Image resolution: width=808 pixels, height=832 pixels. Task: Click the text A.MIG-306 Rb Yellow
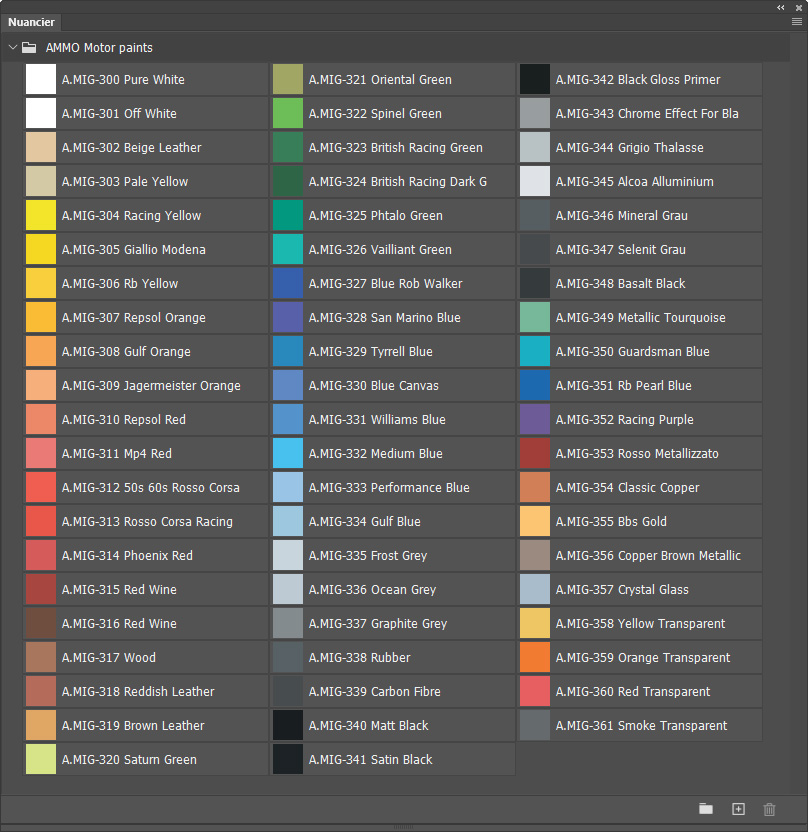[x=120, y=283]
